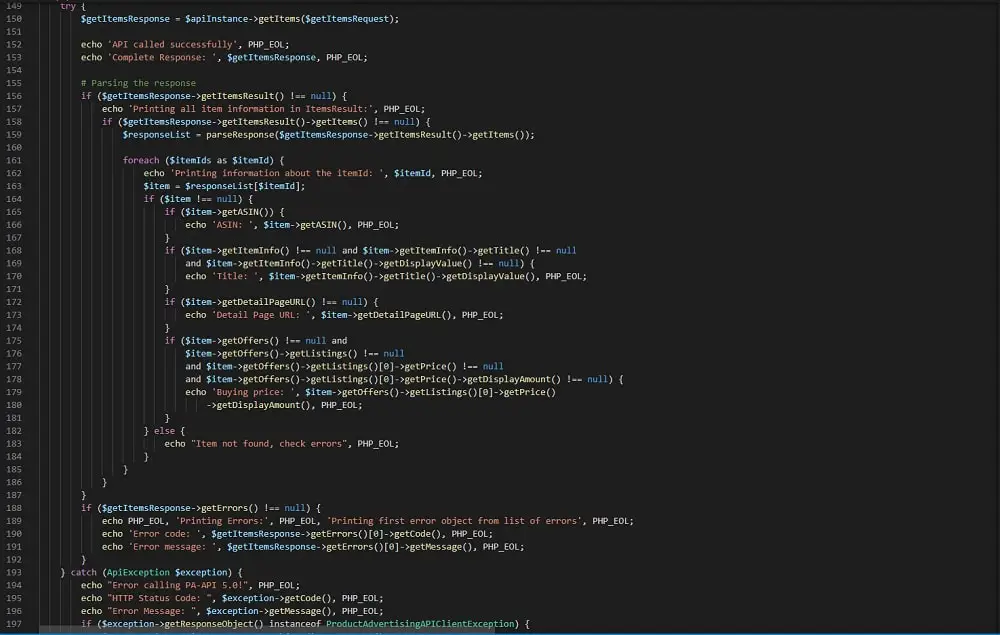Click the 'else' keyword on line 182
Screen dimensions: 1000x635
(x=164, y=431)
